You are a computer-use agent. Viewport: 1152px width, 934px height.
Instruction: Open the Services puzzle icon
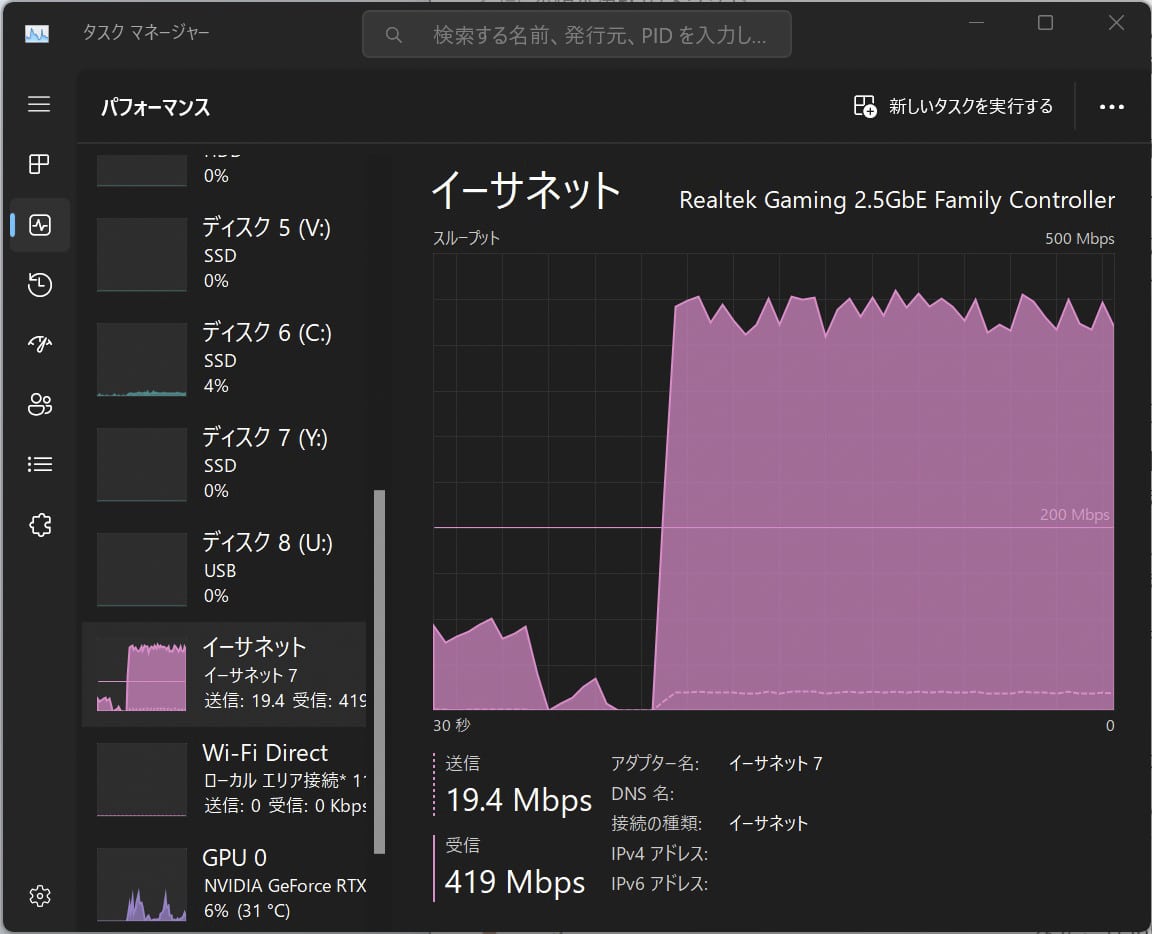tap(40, 525)
